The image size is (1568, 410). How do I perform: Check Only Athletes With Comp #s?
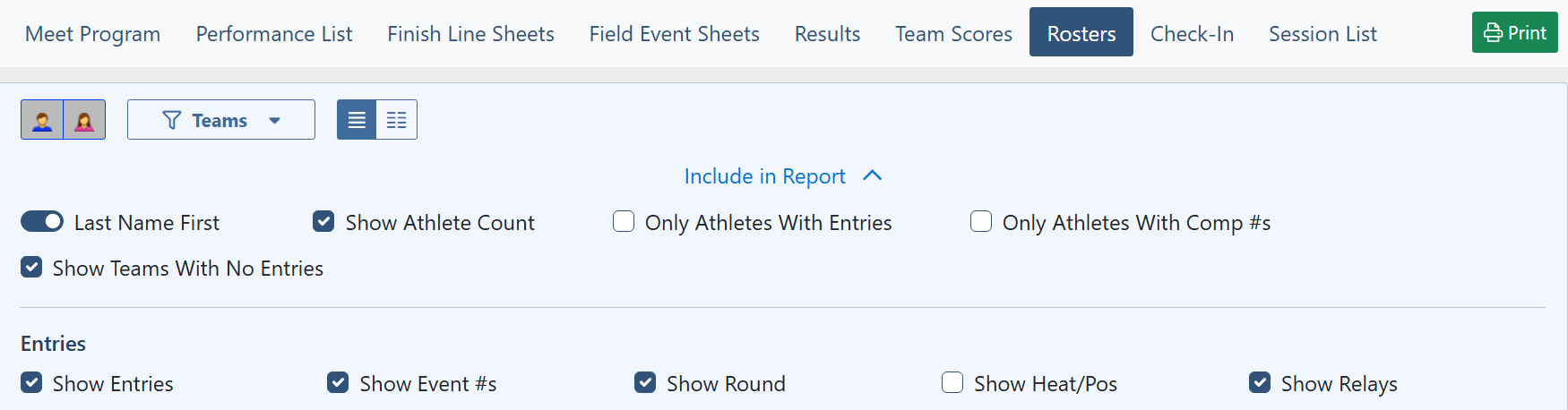point(981,221)
